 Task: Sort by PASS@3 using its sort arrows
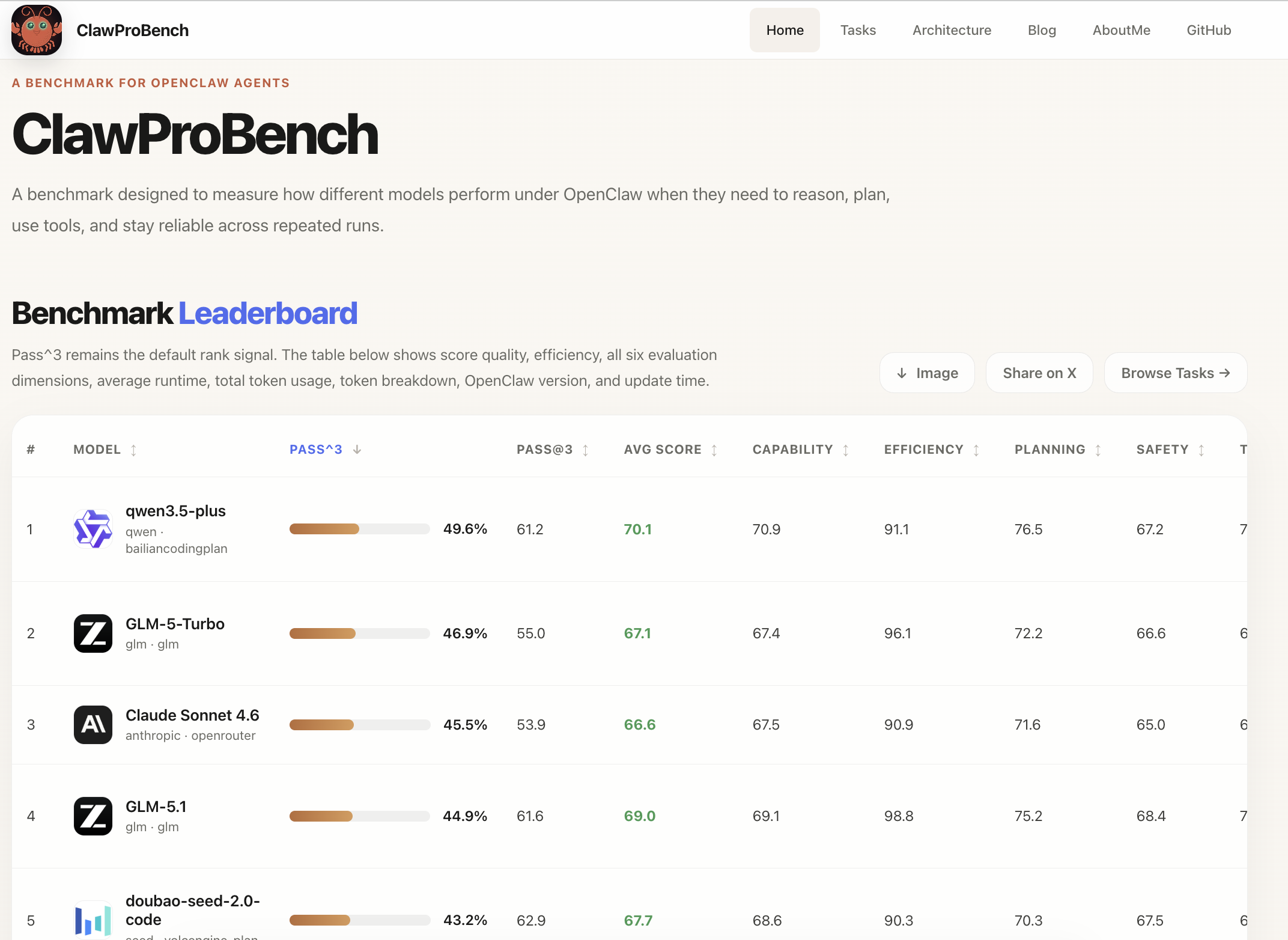tap(586, 450)
